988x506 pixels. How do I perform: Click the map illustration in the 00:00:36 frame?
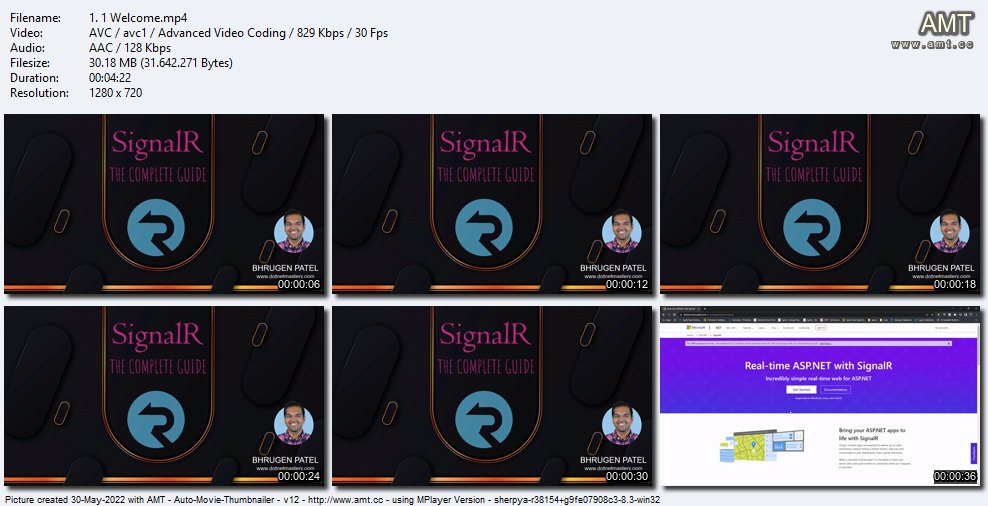(762, 447)
